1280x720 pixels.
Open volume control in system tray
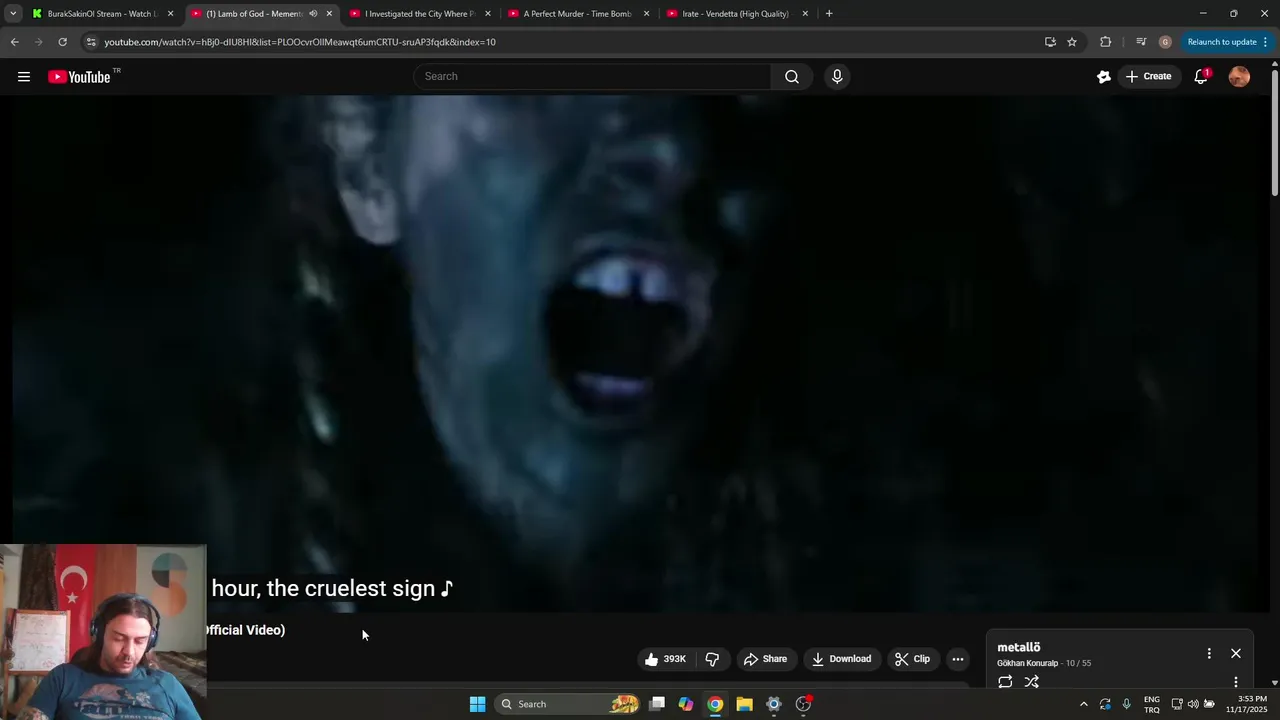point(1193,704)
